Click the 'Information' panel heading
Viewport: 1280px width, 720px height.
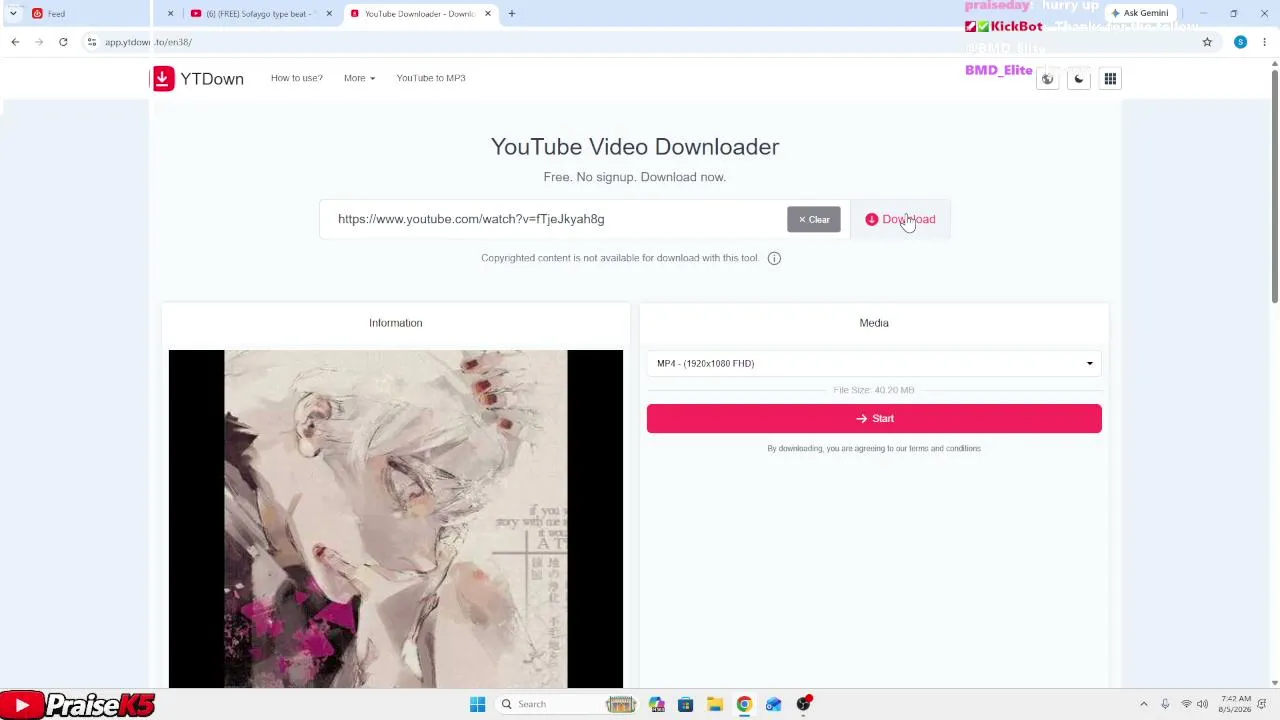tap(396, 323)
